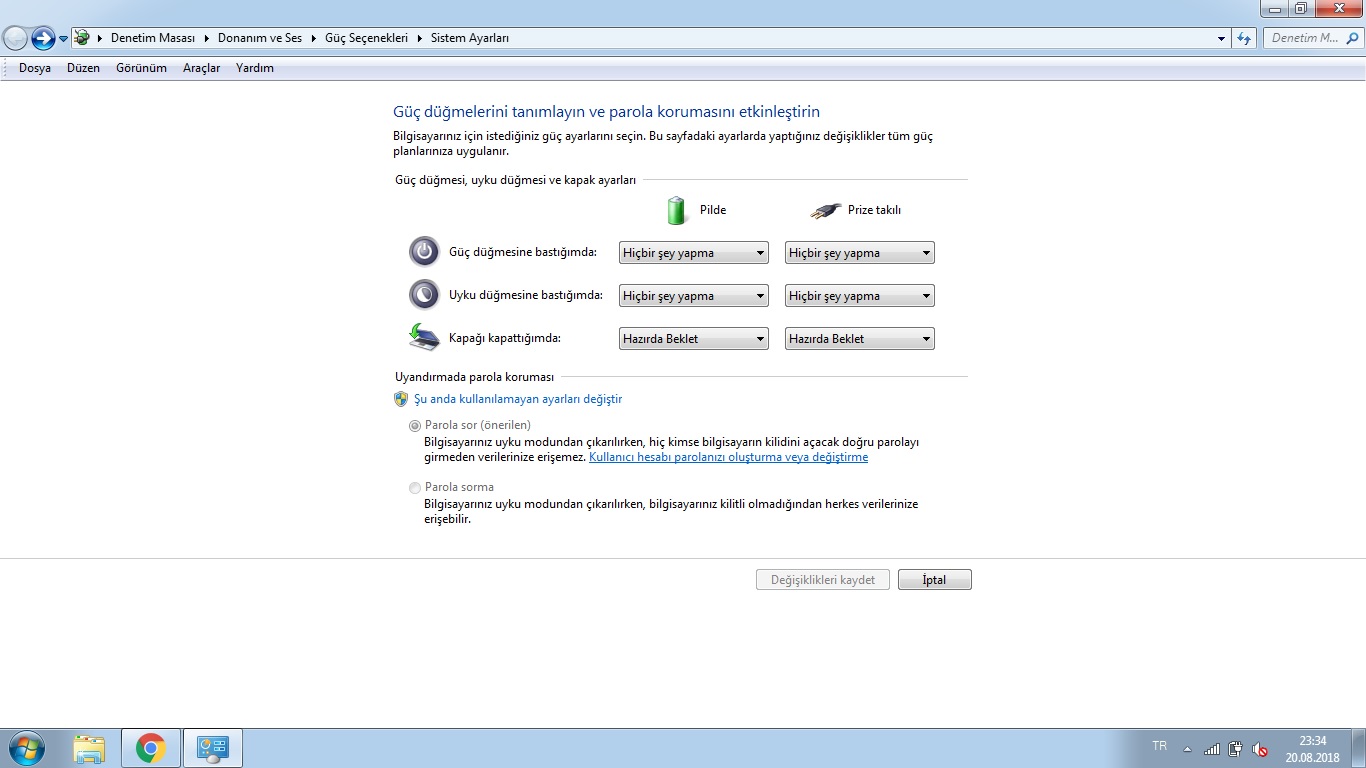Click the refresh icon beside address bar
This screenshot has width=1366, height=768.
(x=1244, y=38)
